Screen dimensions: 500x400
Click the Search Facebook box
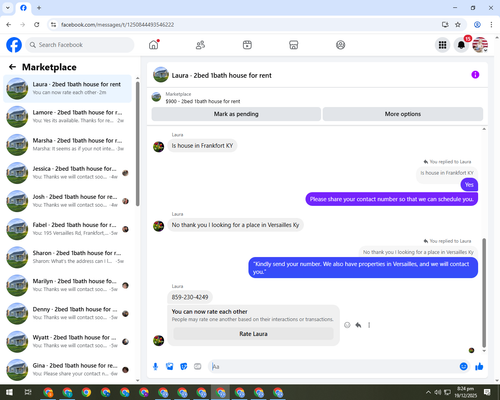click(x=80, y=45)
